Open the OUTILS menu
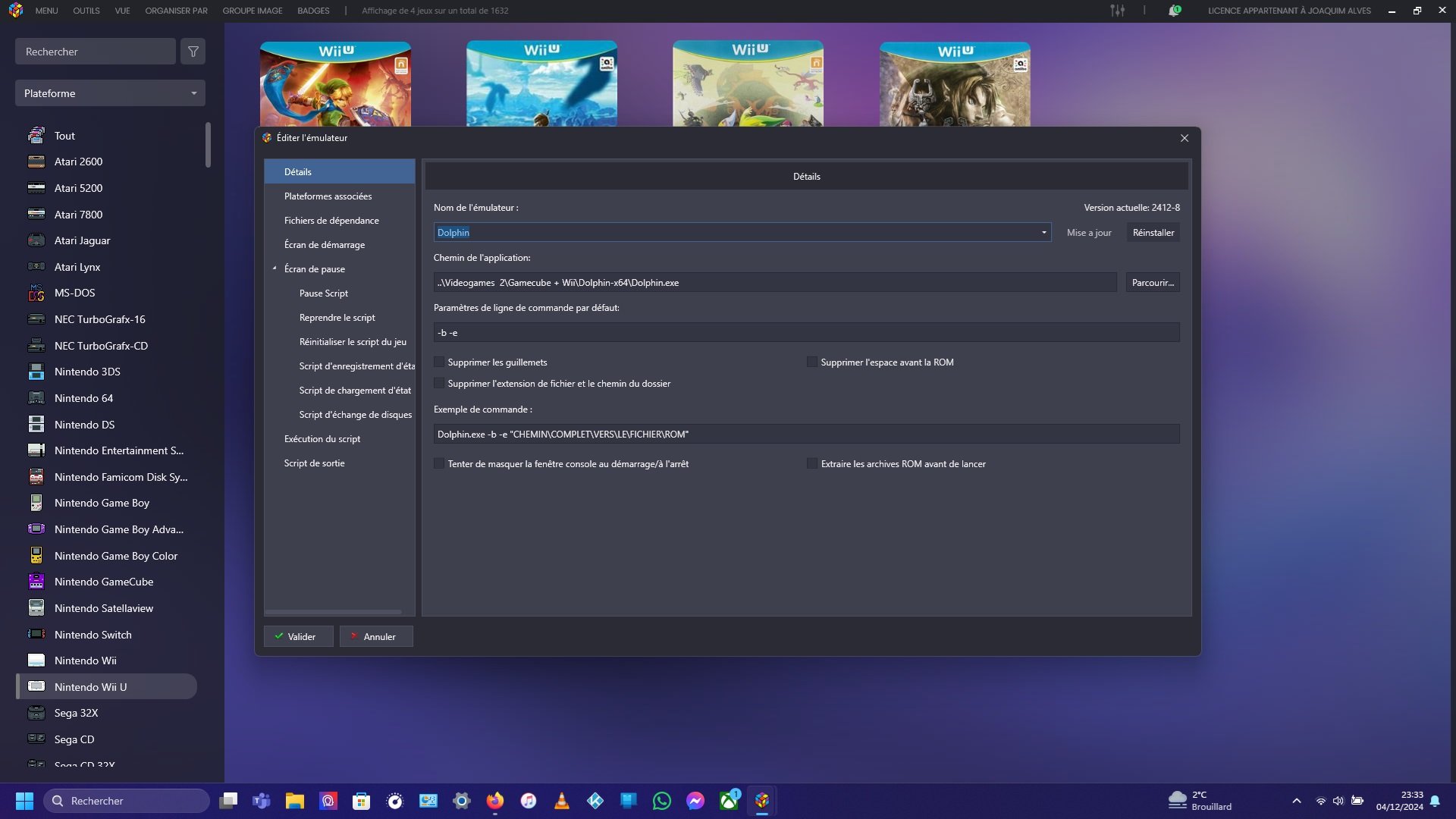The height and width of the screenshot is (819, 1456). tap(86, 11)
